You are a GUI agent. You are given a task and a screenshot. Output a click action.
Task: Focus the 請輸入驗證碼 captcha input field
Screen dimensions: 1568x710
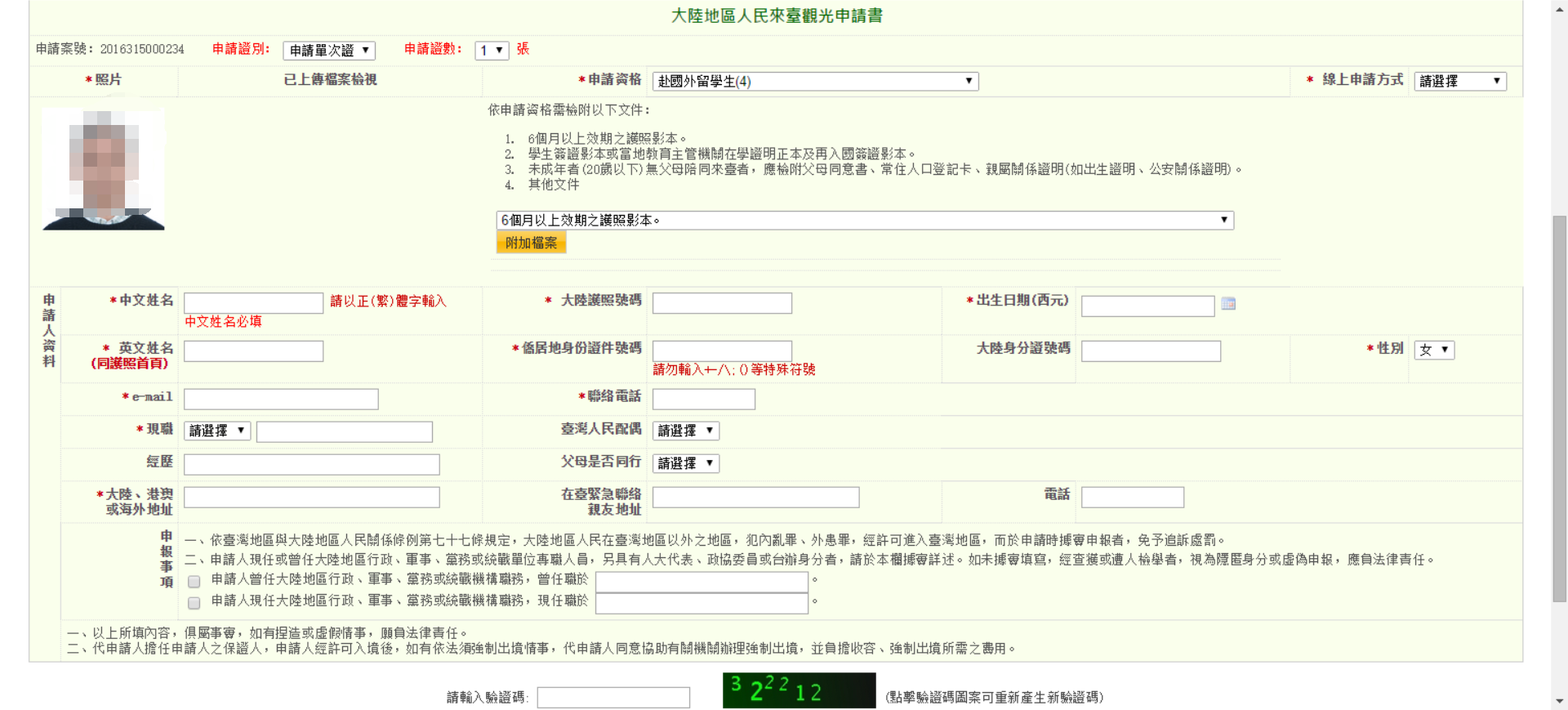pos(613,697)
